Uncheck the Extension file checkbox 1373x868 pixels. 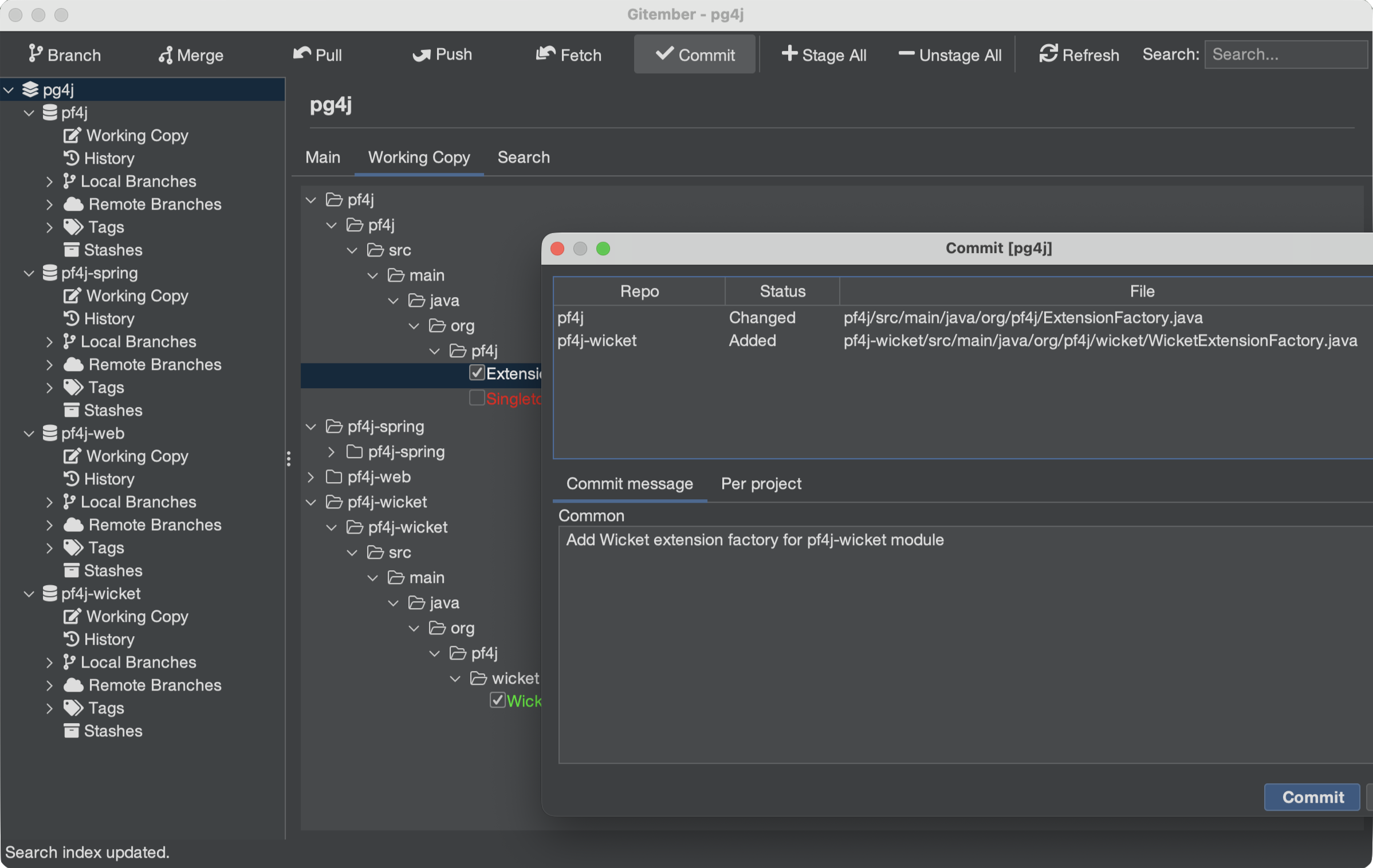point(477,373)
